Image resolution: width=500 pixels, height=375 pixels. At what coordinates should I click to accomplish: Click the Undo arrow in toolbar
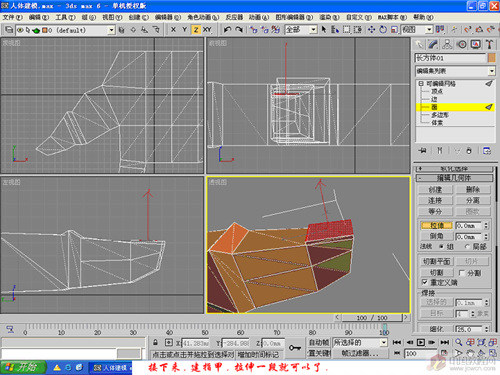[228, 30]
